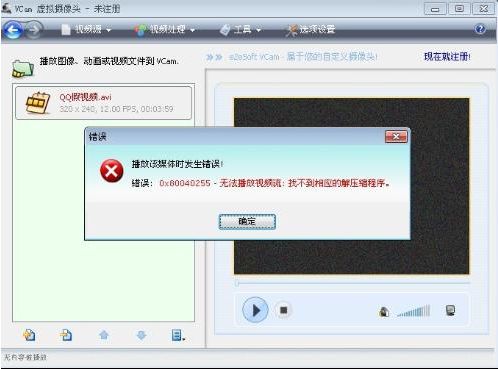498x369 pixels.
Task: Open 选项设置 in the toolbar
Action: (x=311, y=29)
